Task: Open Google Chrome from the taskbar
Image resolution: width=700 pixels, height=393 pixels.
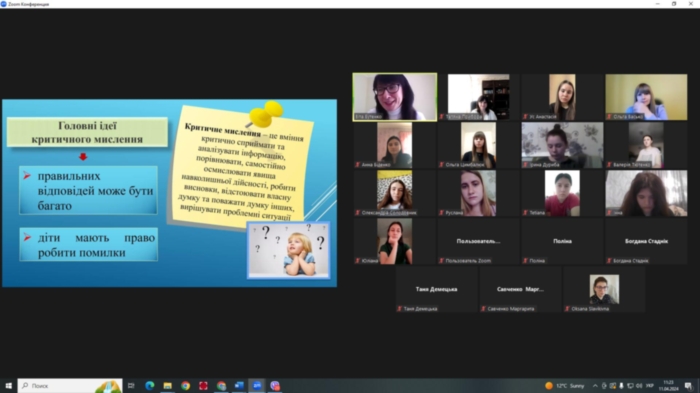Action: (x=185, y=386)
